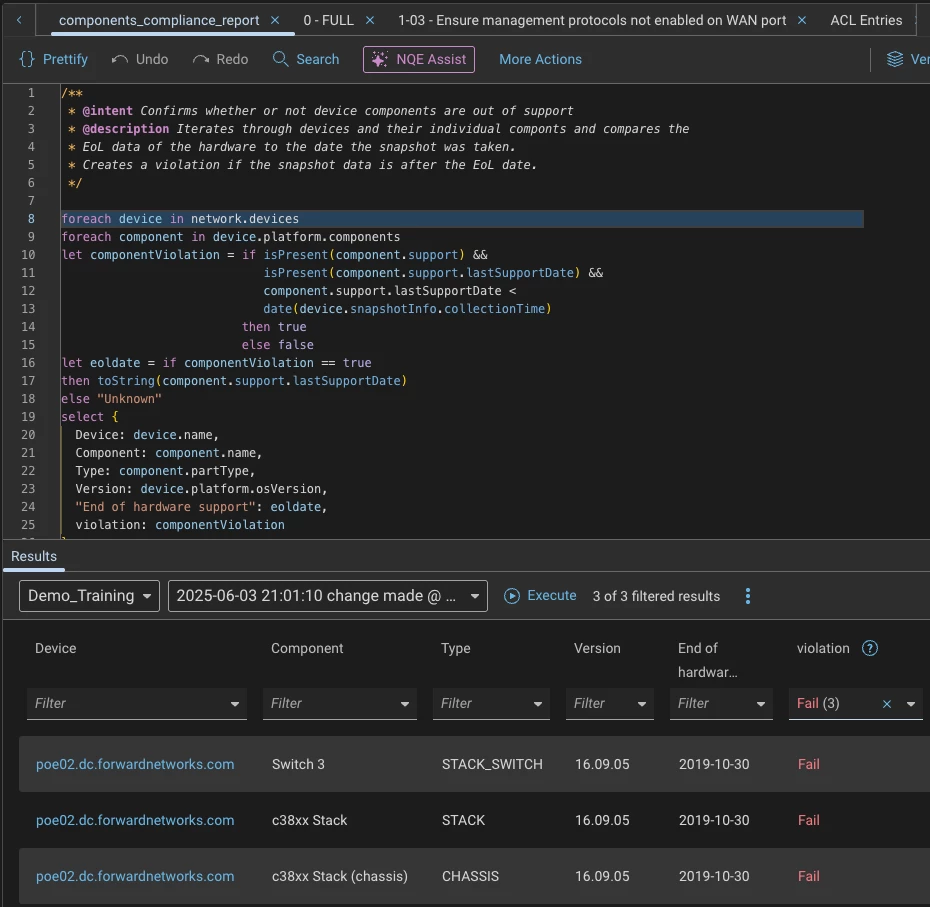Open the More Actions menu
Viewport: 930px width, 907px height.
(x=540, y=59)
